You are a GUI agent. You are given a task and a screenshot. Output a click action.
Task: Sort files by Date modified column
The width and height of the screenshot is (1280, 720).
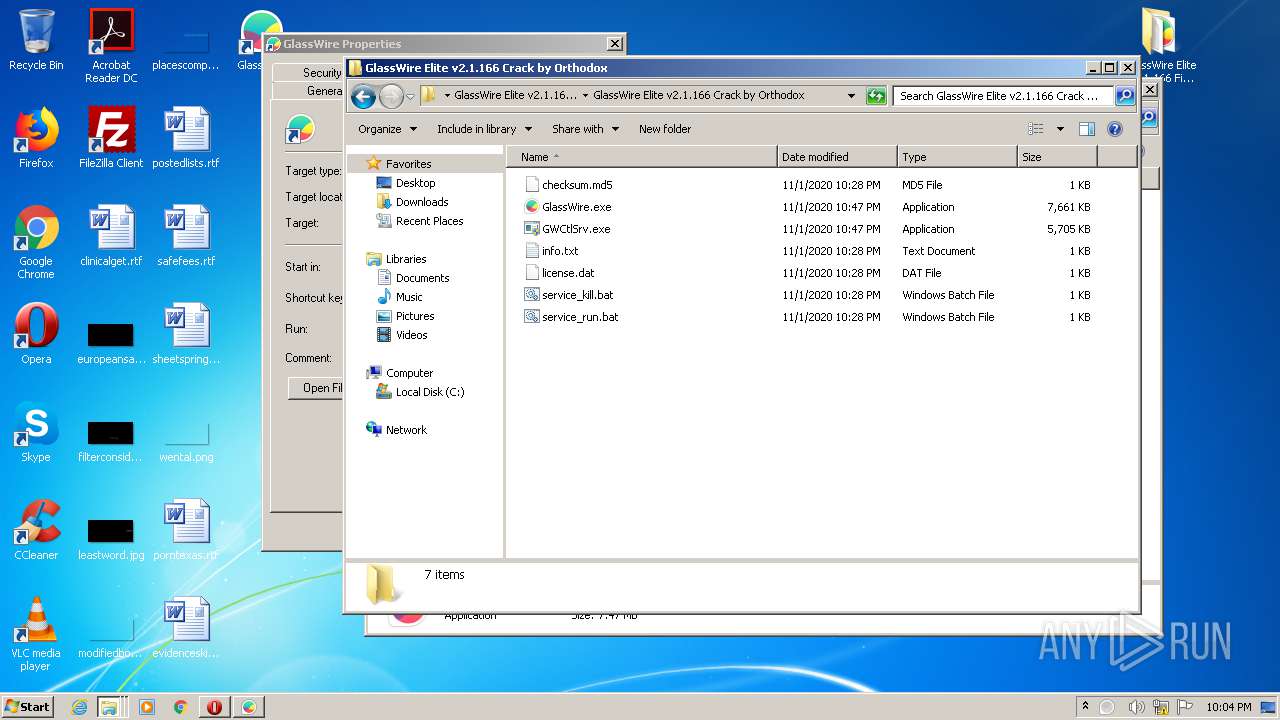tap(837, 157)
